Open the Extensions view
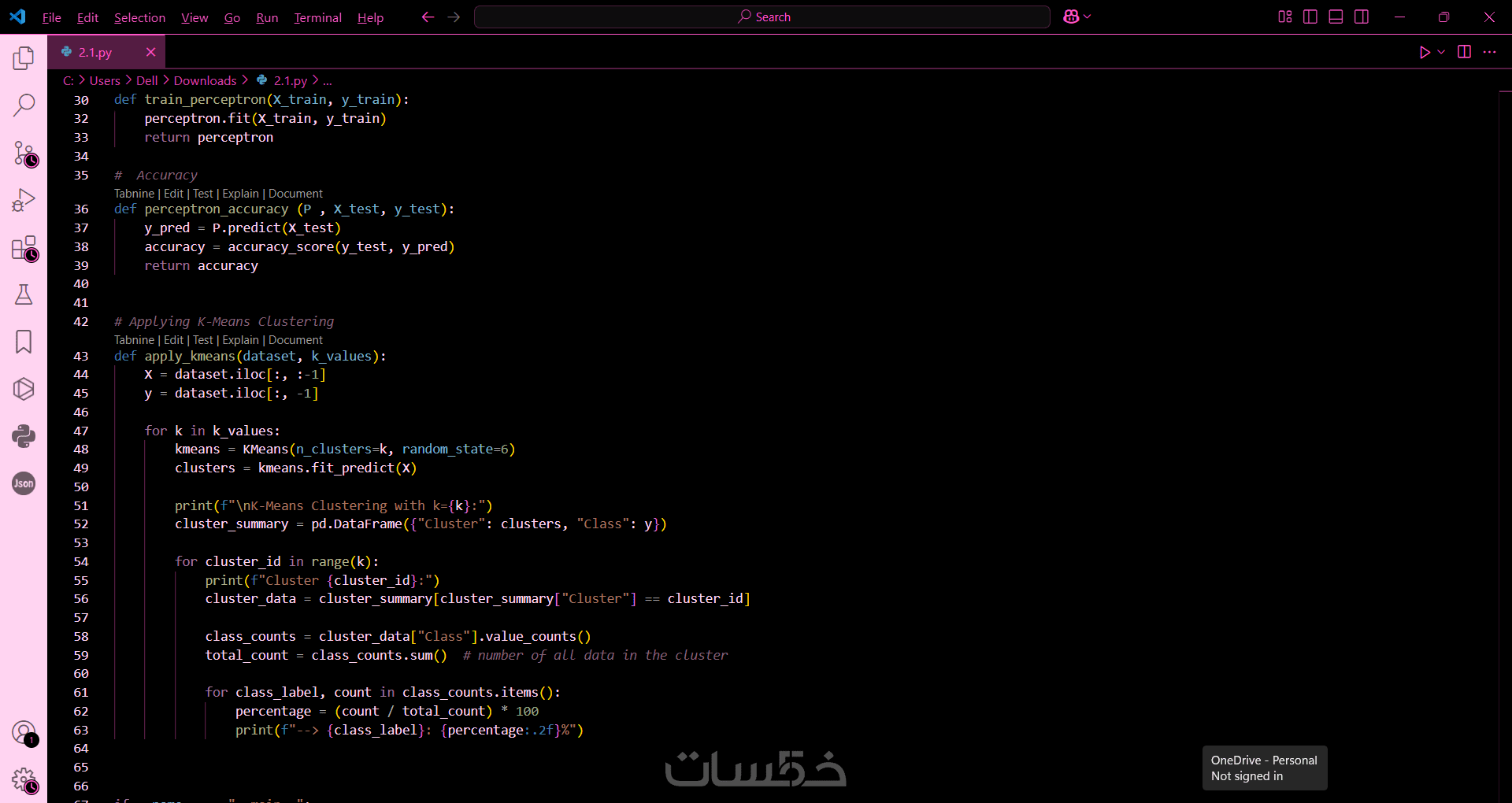1512x803 pixels. [24, 249]
